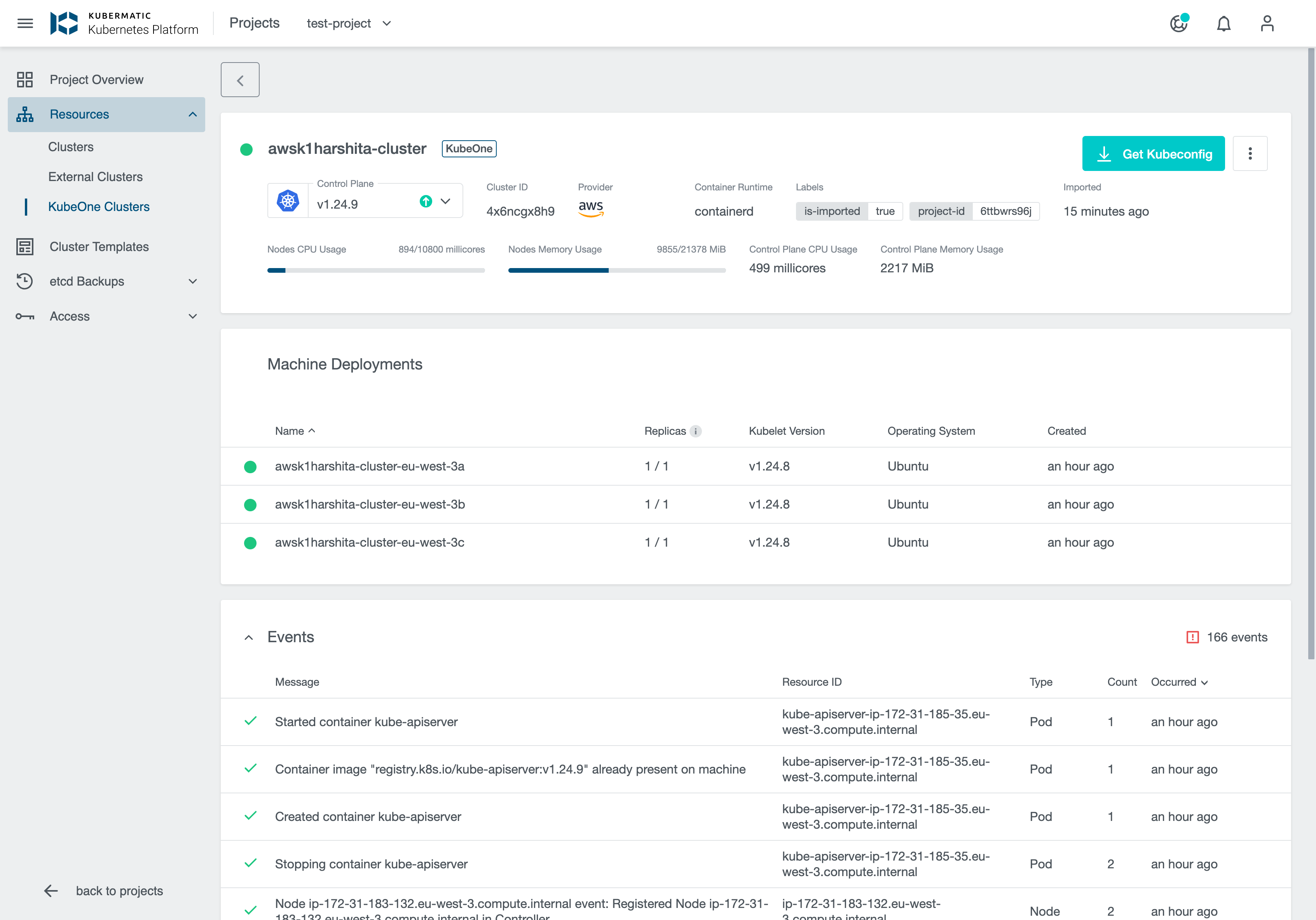The image size is (1316, 920).
Task: Open External Clusters in sidebar
Action: tap(95, 177)
